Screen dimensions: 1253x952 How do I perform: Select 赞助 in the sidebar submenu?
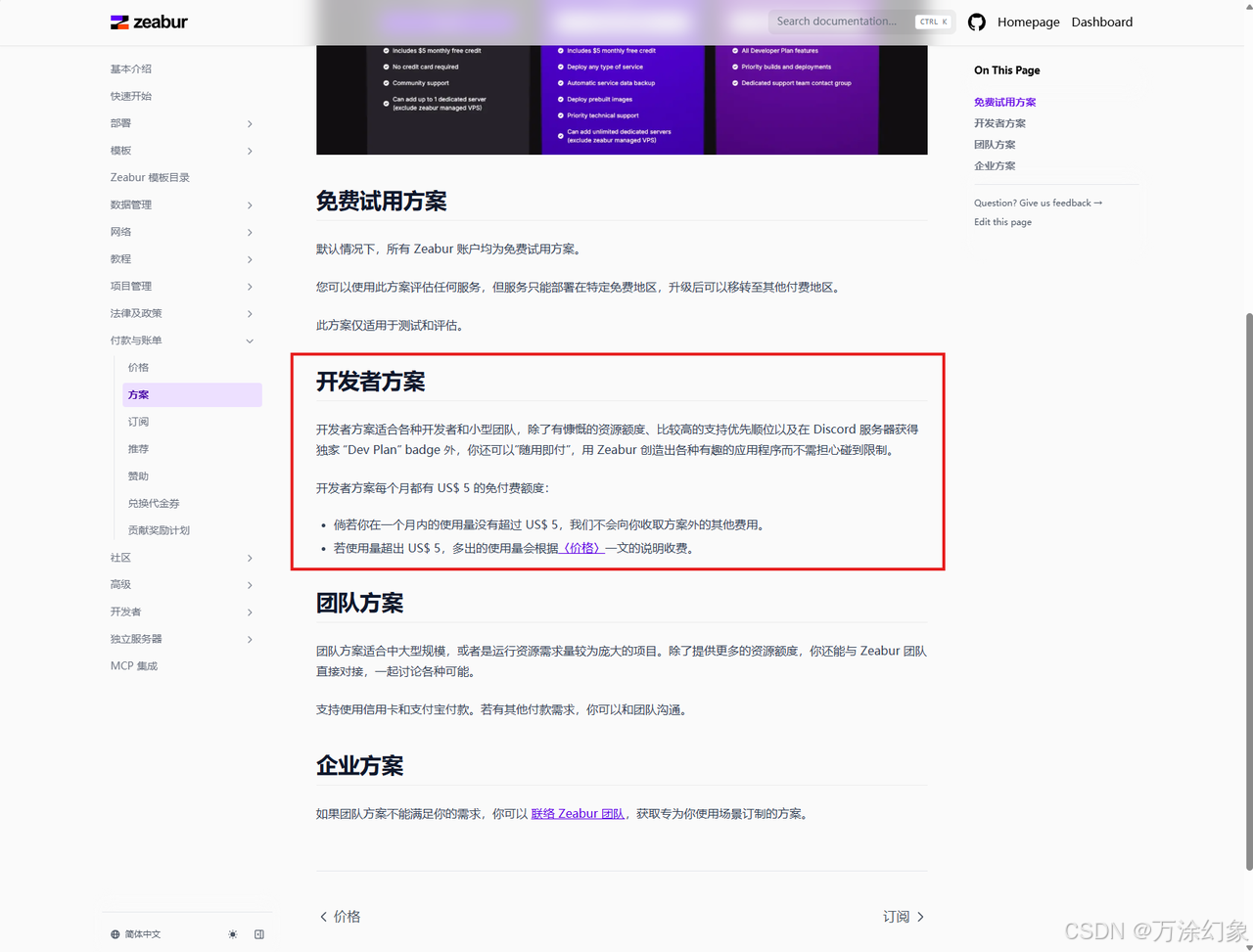[x=138, y=476]
